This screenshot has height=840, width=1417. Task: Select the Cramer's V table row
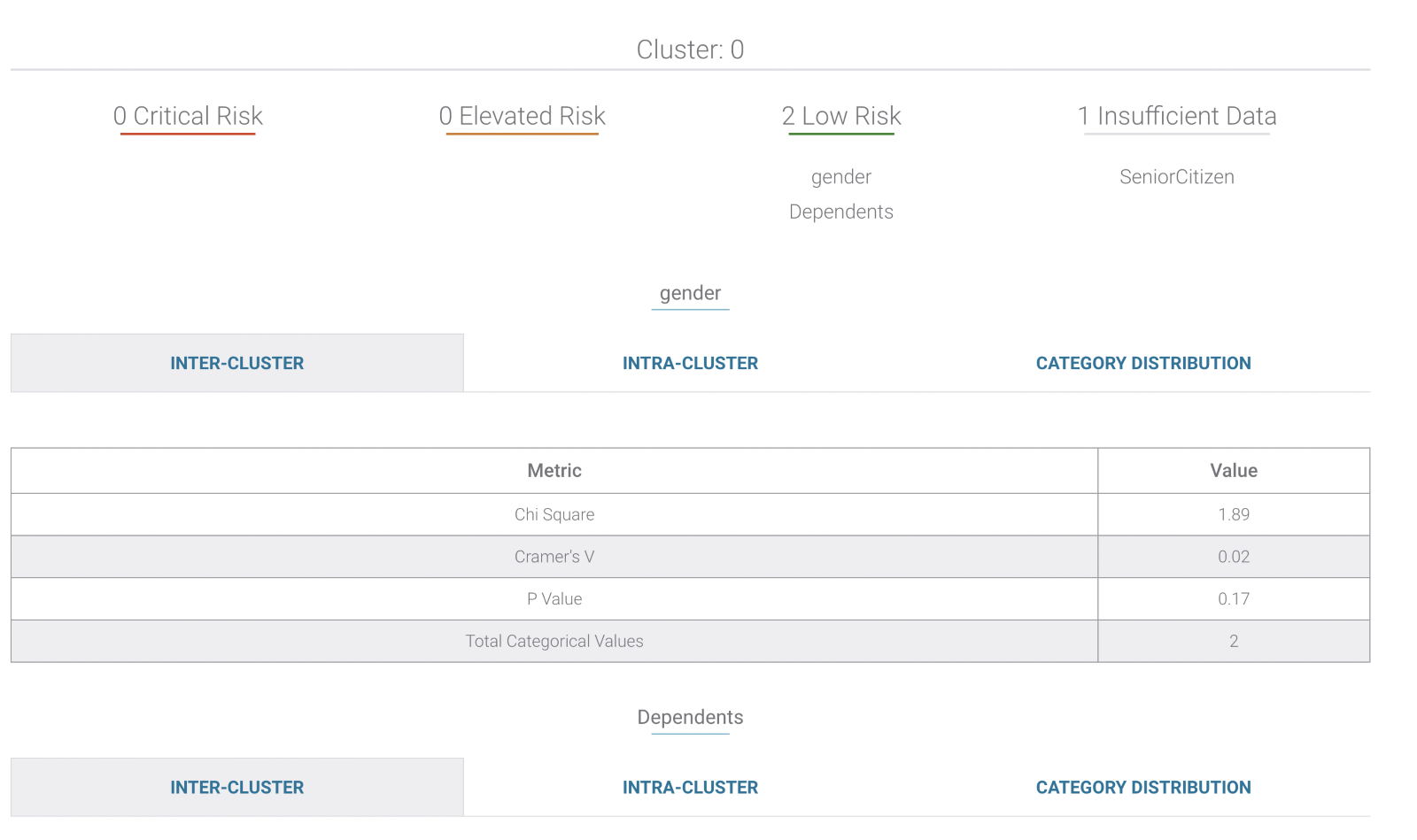[554, 557]
